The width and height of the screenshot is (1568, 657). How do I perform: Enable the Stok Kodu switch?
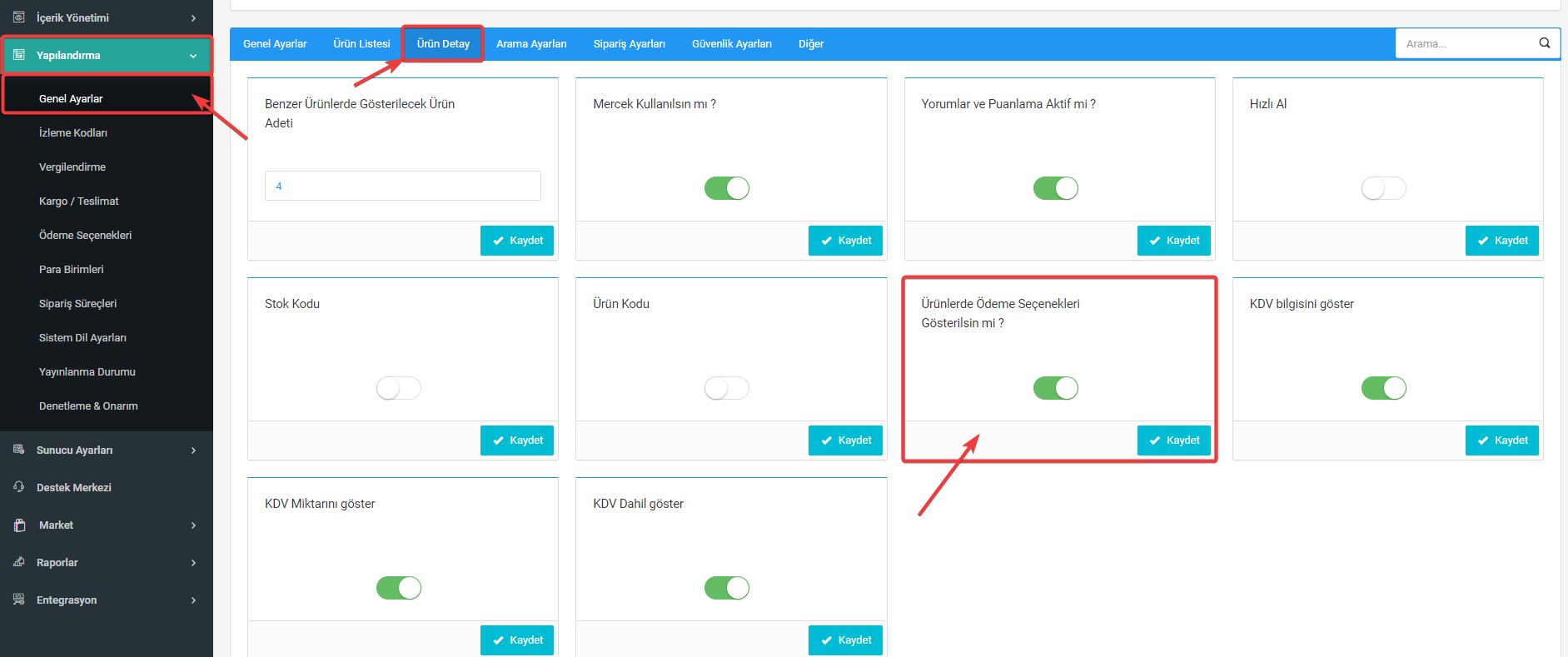(399, 388)
